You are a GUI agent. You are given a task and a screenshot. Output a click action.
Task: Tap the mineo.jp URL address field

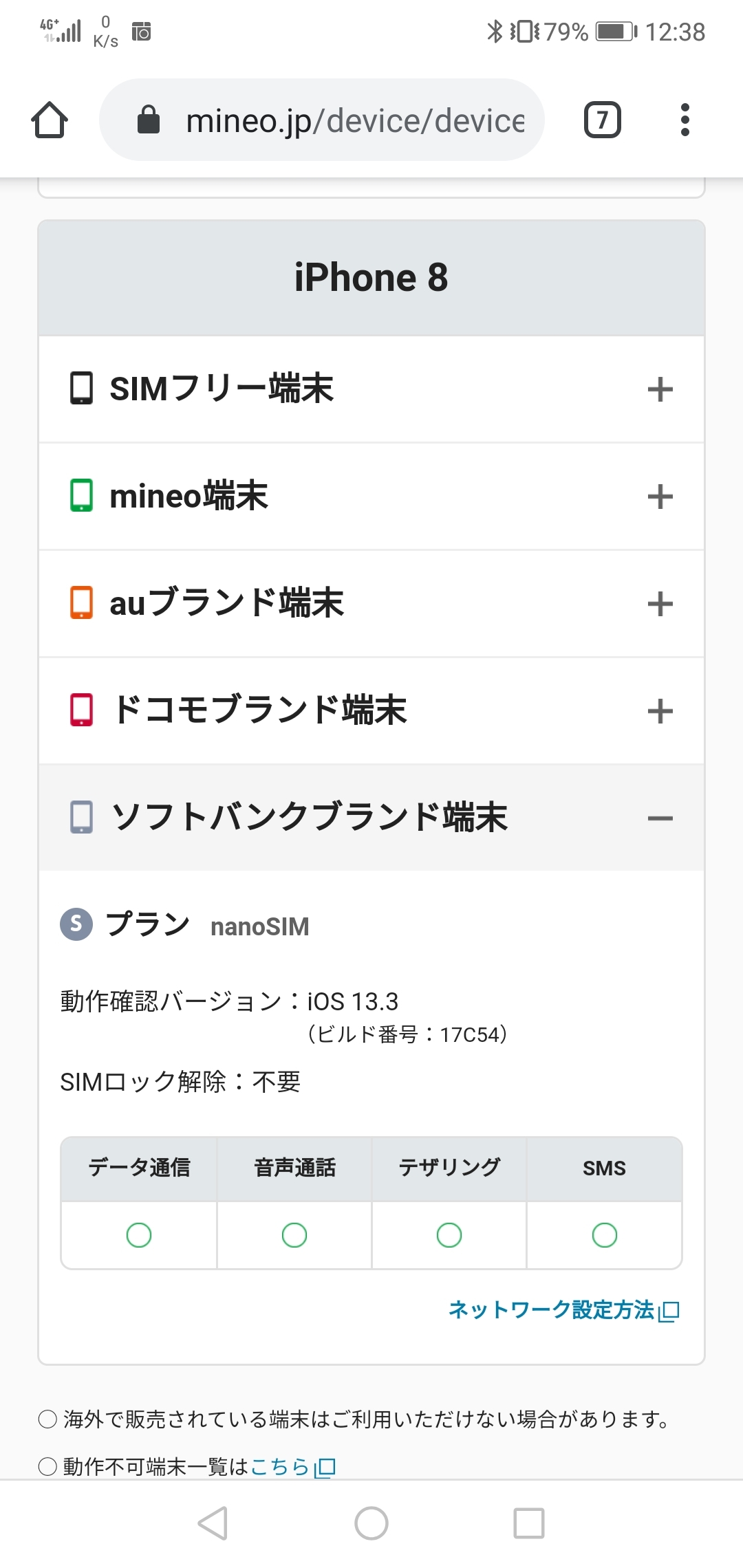coord(354,120)
